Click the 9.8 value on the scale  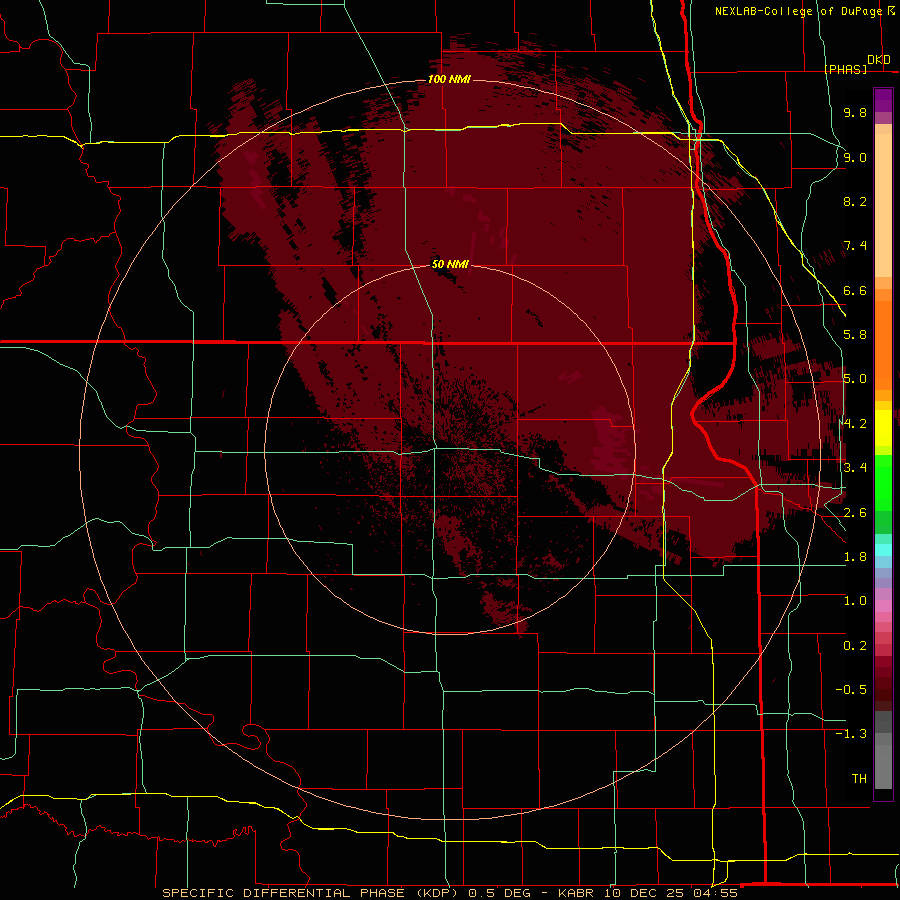[855, 112]
